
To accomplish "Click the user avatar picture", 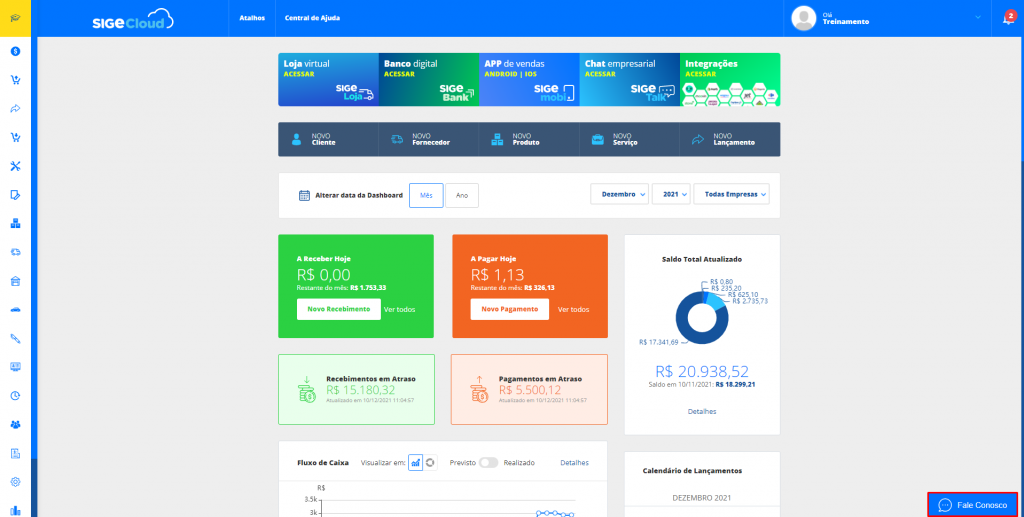I will 803,18.
